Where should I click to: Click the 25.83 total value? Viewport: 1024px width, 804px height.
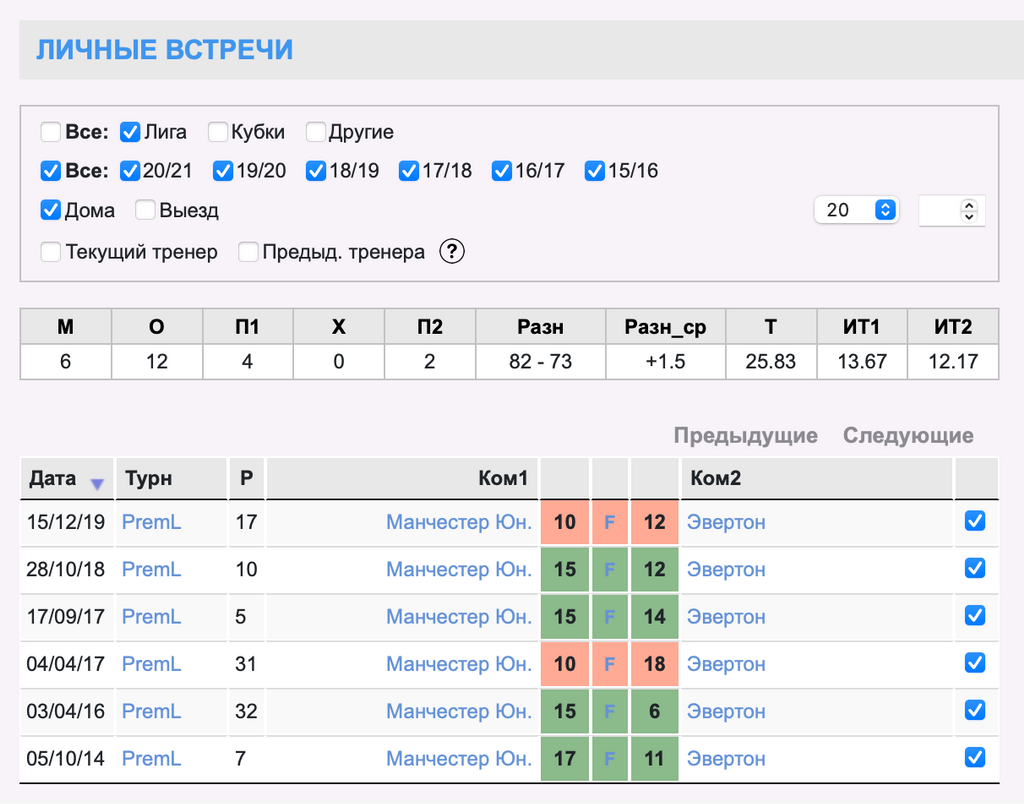click(771, 362)
